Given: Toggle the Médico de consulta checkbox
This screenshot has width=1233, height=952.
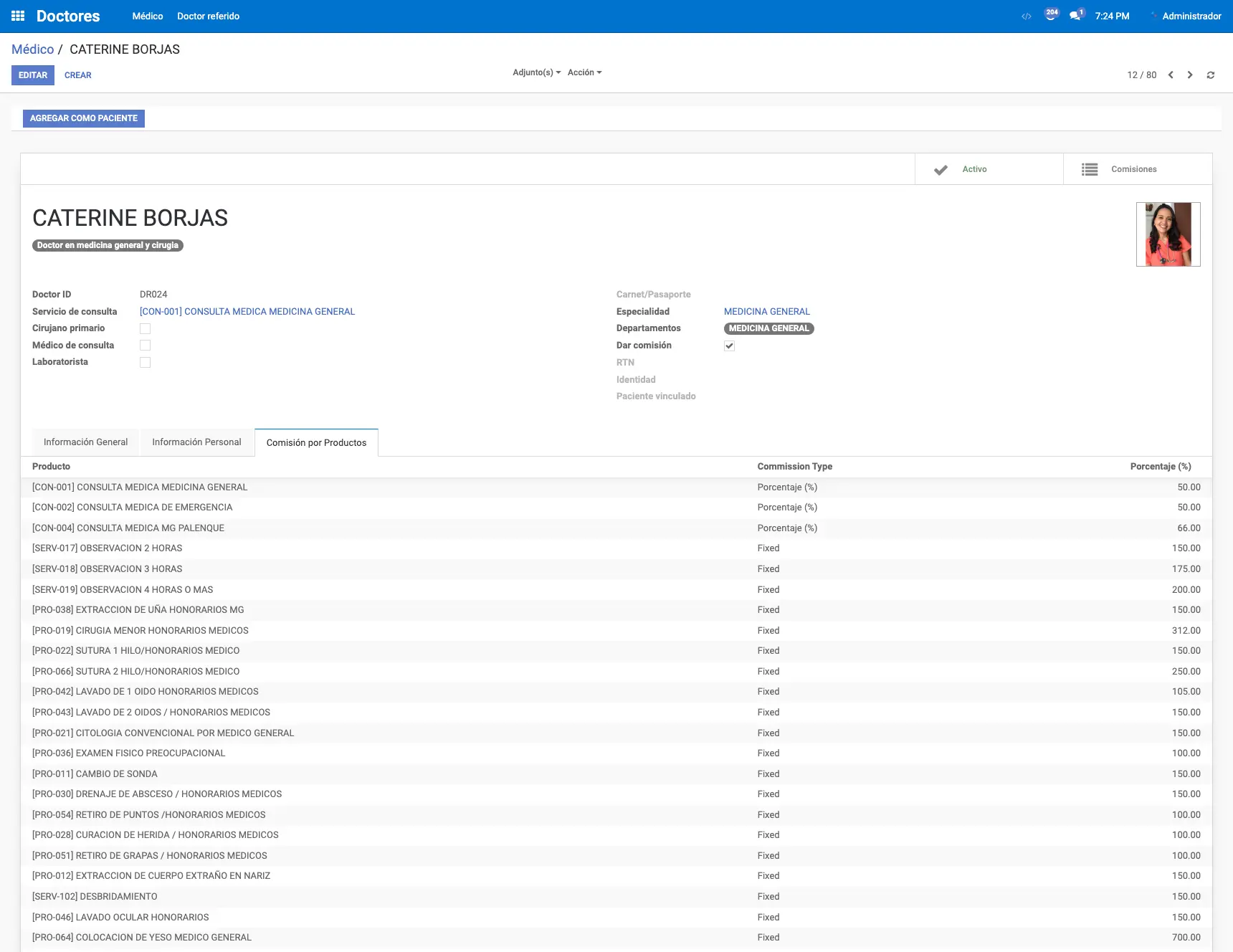Looking at the screenshot, I should tap(146, 346).
